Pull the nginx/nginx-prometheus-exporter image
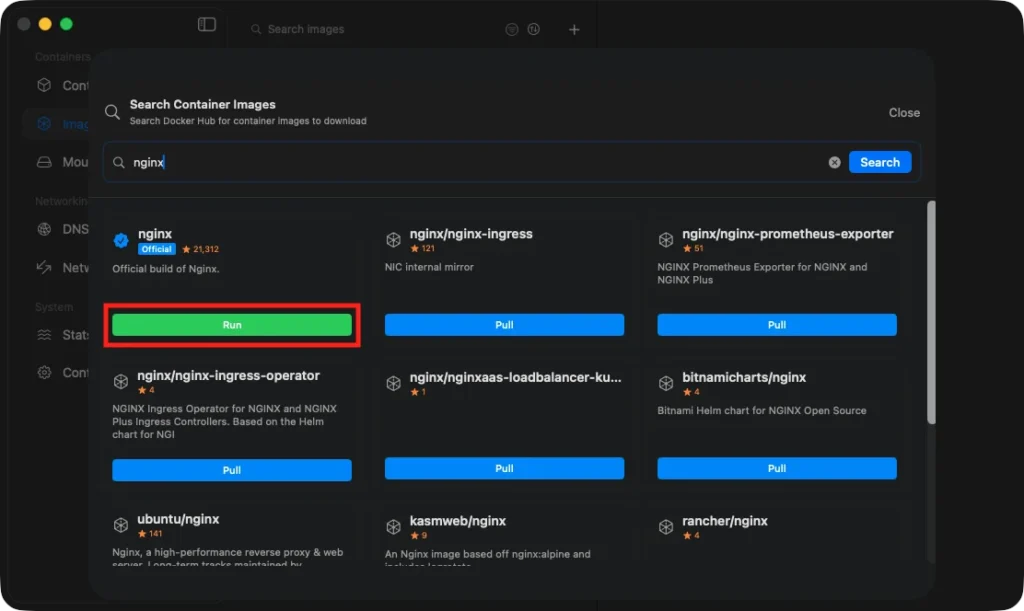 tap(776, 324)
